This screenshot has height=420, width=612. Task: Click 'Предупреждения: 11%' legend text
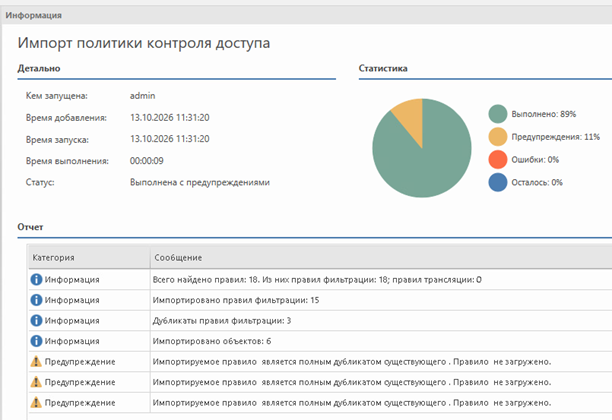pyautogui.click(x=555, y=137)
